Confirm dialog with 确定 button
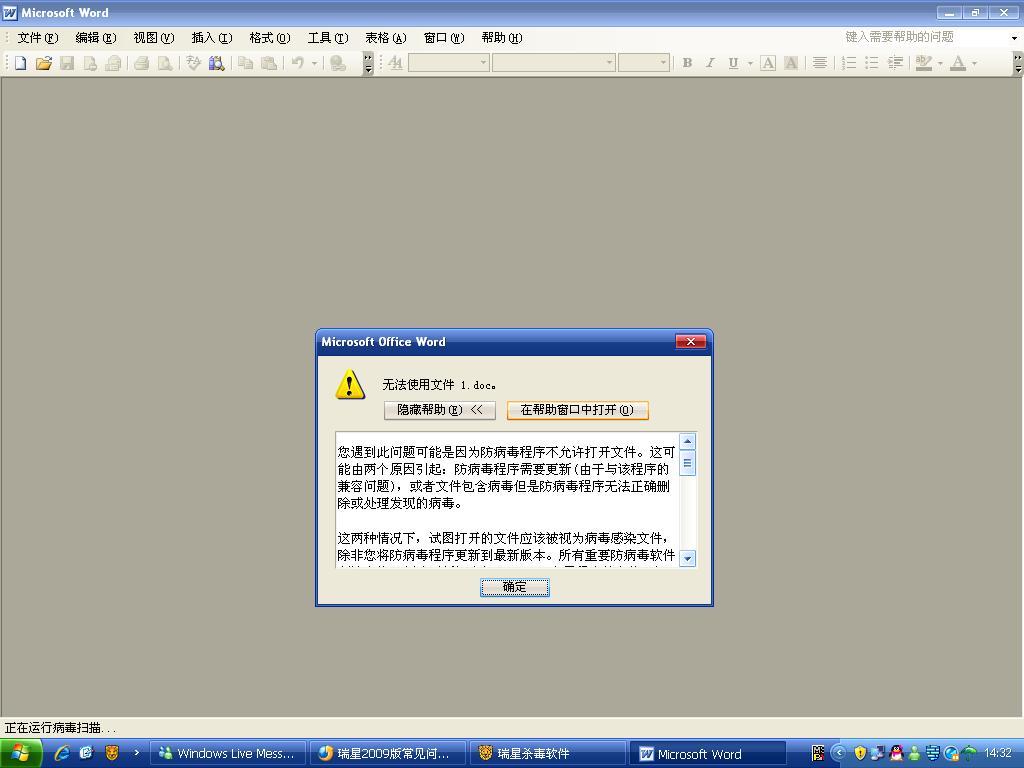 [515, 587]
